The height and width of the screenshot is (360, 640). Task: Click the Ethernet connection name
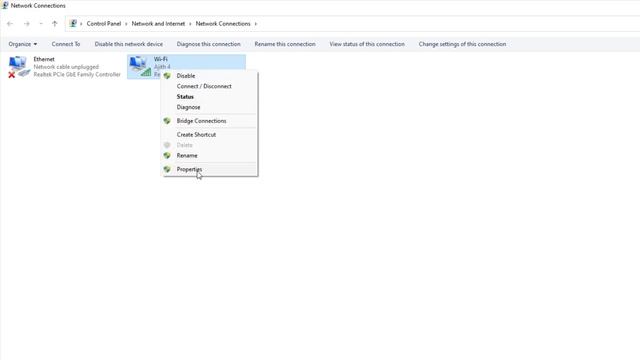click(44, 59)
